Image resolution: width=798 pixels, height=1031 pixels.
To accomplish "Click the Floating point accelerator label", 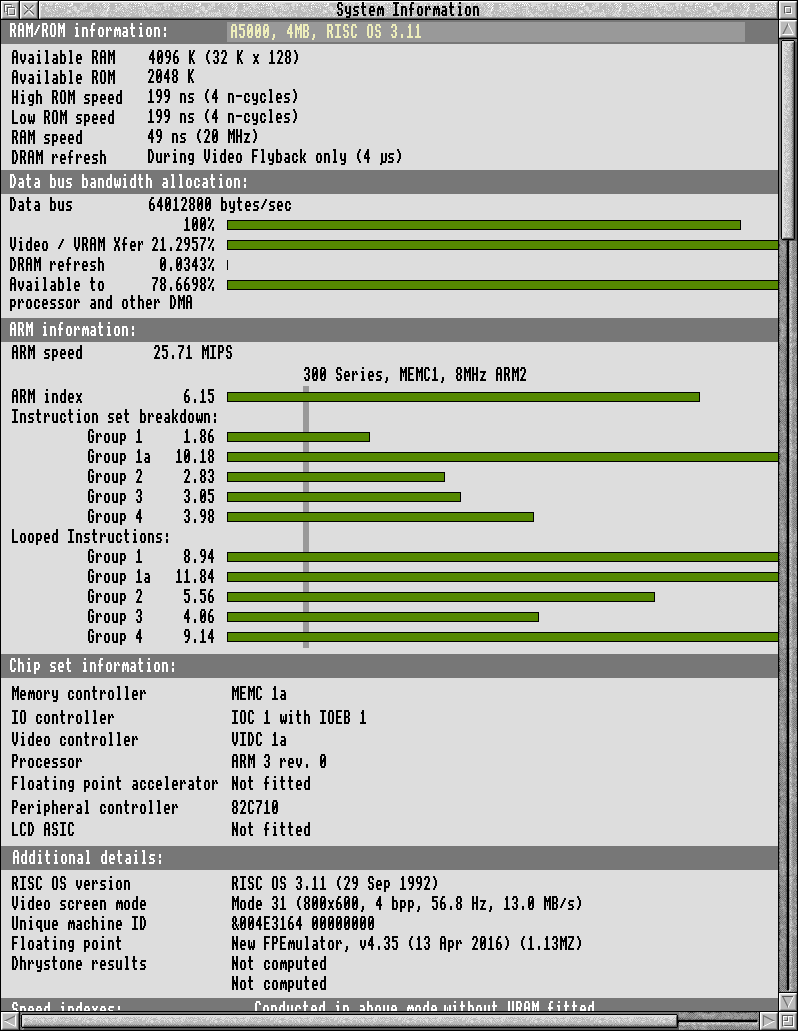I will (x=114, y=784).
